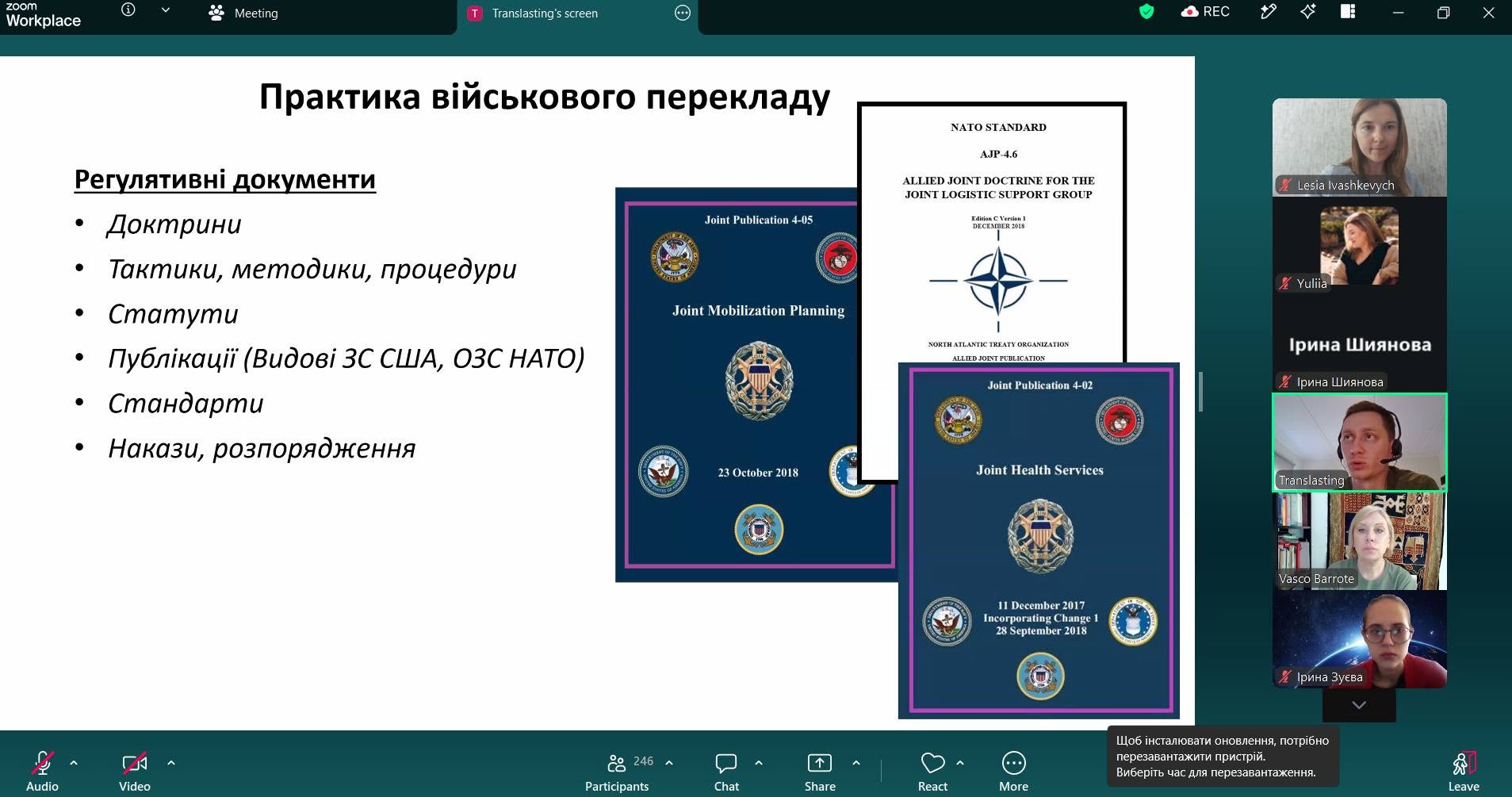Open the screen share options ellipsis
1512x797 pixels.
pyautogui.click(x=683, y=13)
